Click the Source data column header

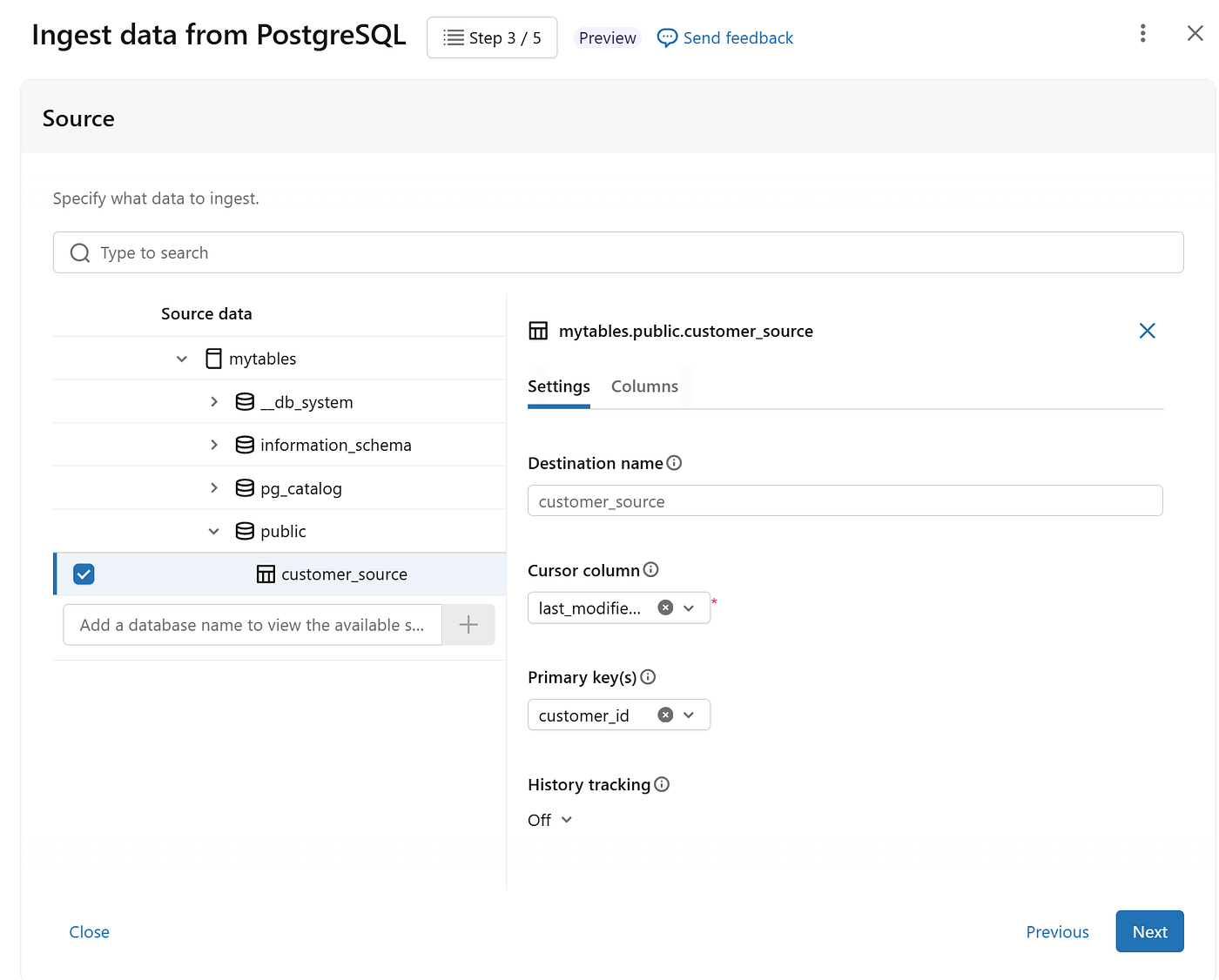click(x=206, y=313)
